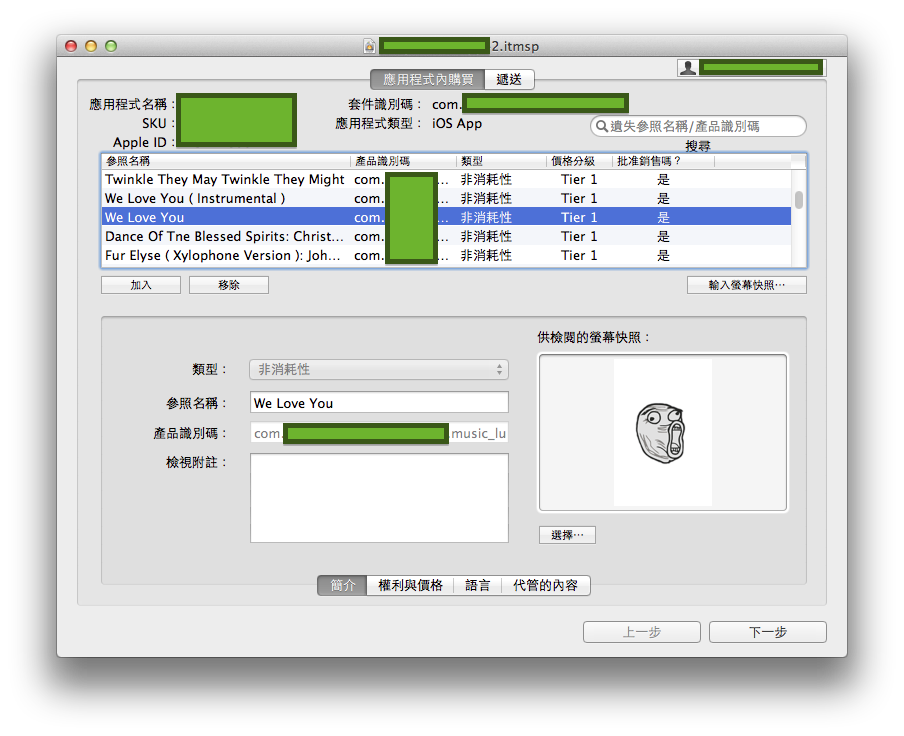
Task: Click the user account icon at top right
Action: tap(688, 67)
